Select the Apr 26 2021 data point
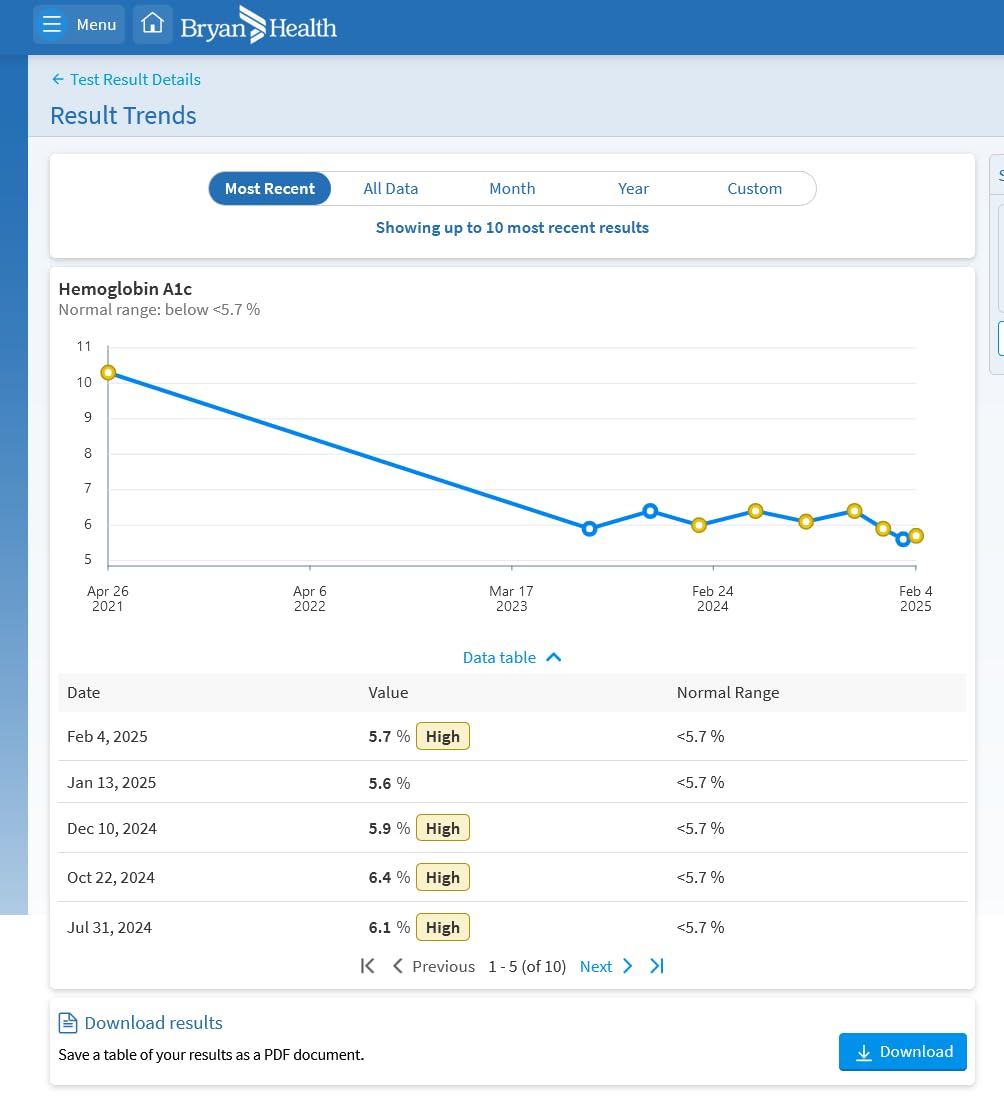 pyautogui.click(x=108, y=373)
